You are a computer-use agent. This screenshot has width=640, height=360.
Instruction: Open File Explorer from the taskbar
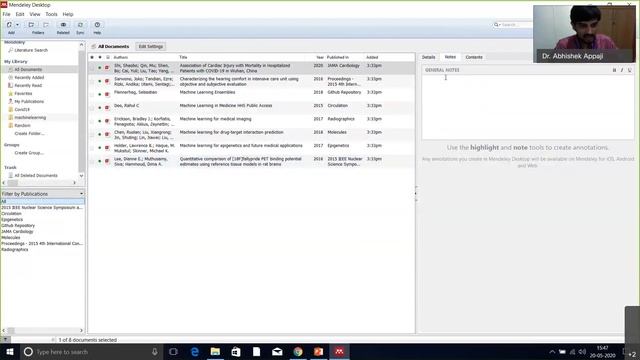coord(215,352)
